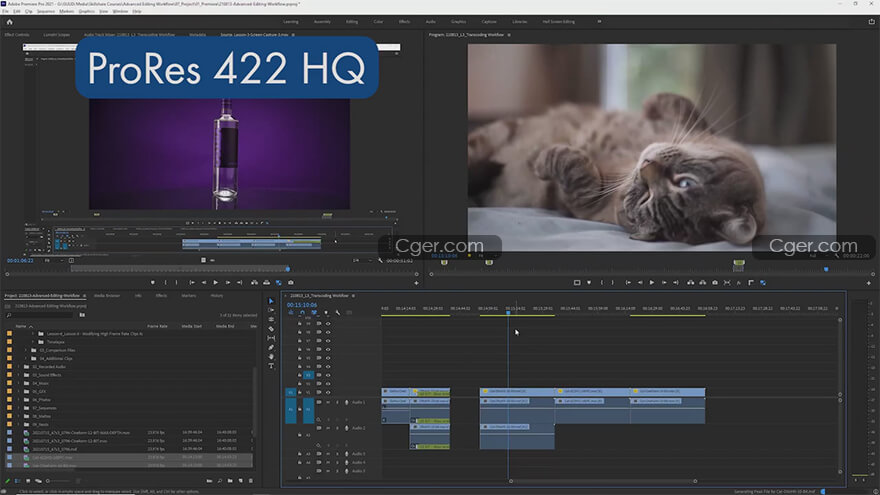This screenshot has width=880, height=495.
Task: Export a frame from the Source monitor
Action: [291, 283]
